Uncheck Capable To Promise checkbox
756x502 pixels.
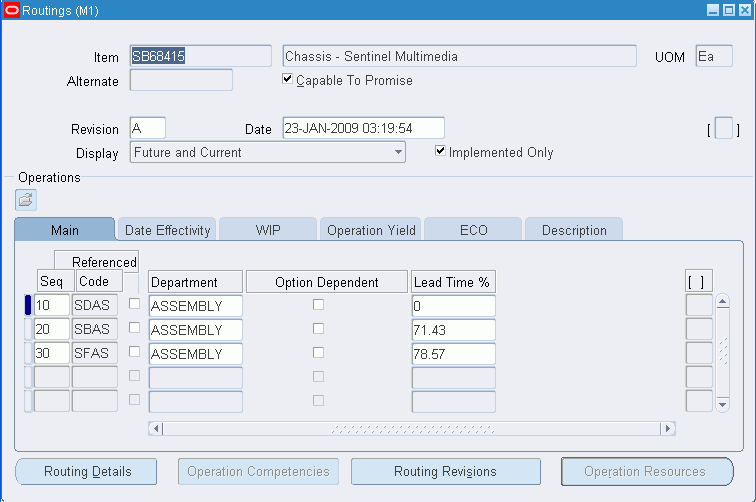(287, 79)
